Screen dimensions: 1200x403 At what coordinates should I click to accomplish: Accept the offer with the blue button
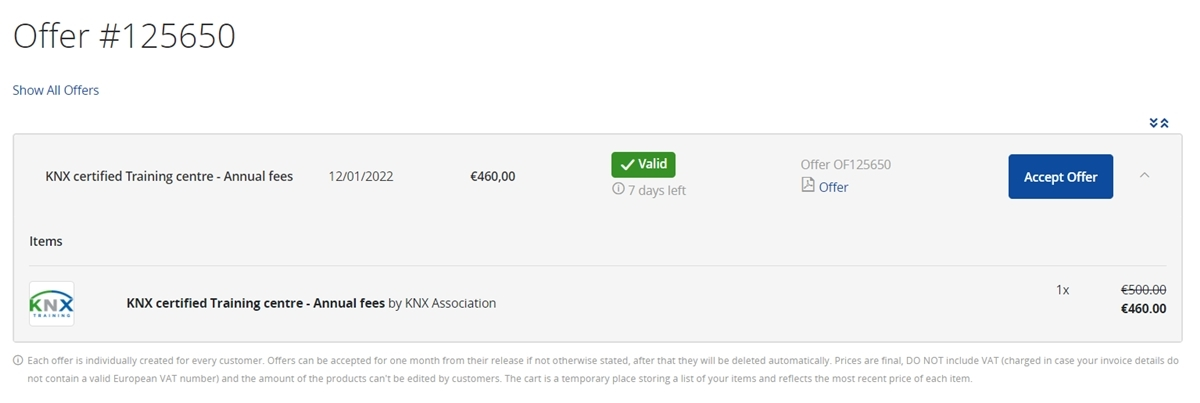(x=1060, y=177)
